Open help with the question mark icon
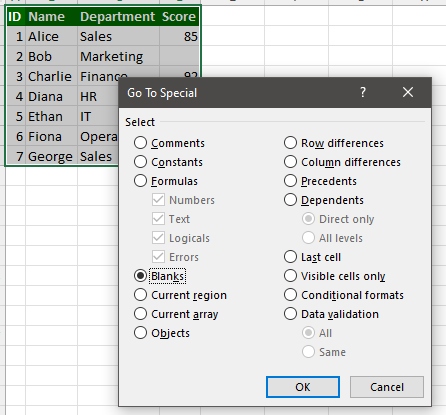 (363, 92)
